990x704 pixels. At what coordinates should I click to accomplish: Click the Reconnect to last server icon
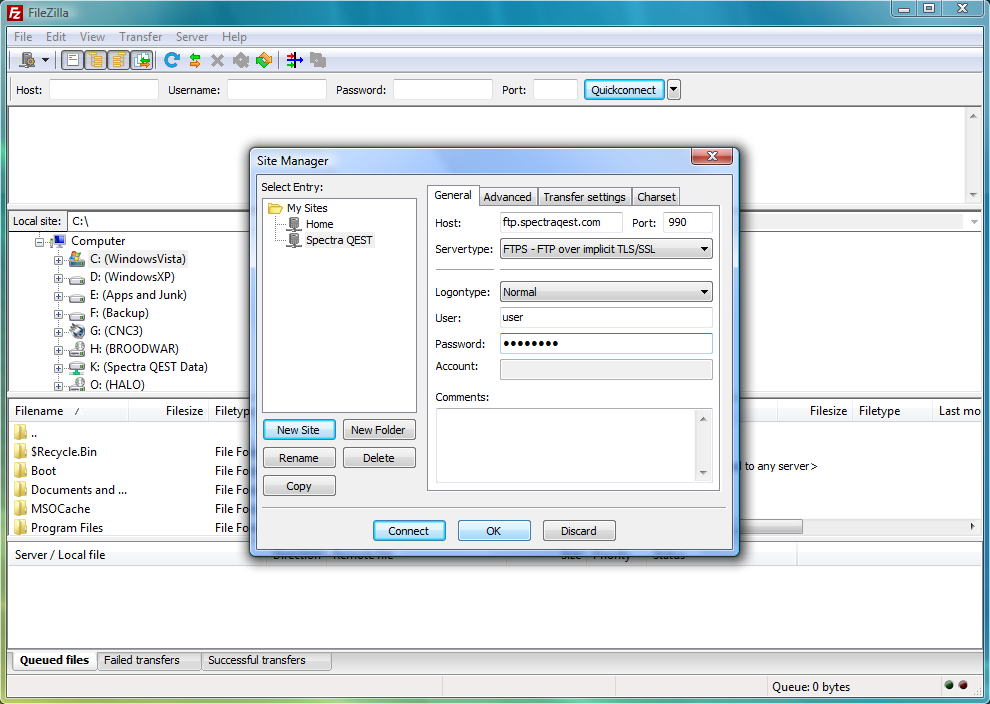[263, 60]
